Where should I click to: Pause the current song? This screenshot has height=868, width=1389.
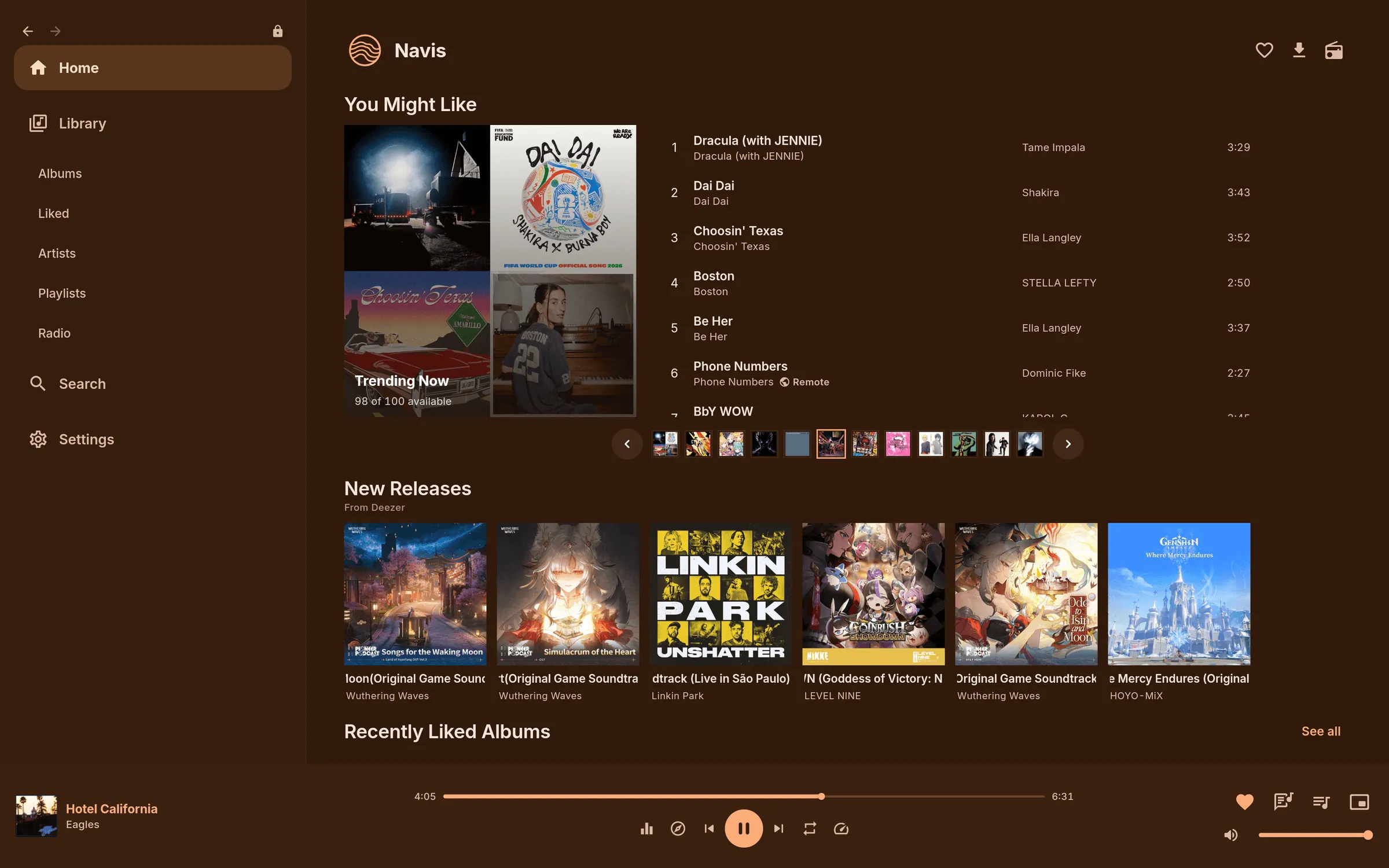(744, 829)
